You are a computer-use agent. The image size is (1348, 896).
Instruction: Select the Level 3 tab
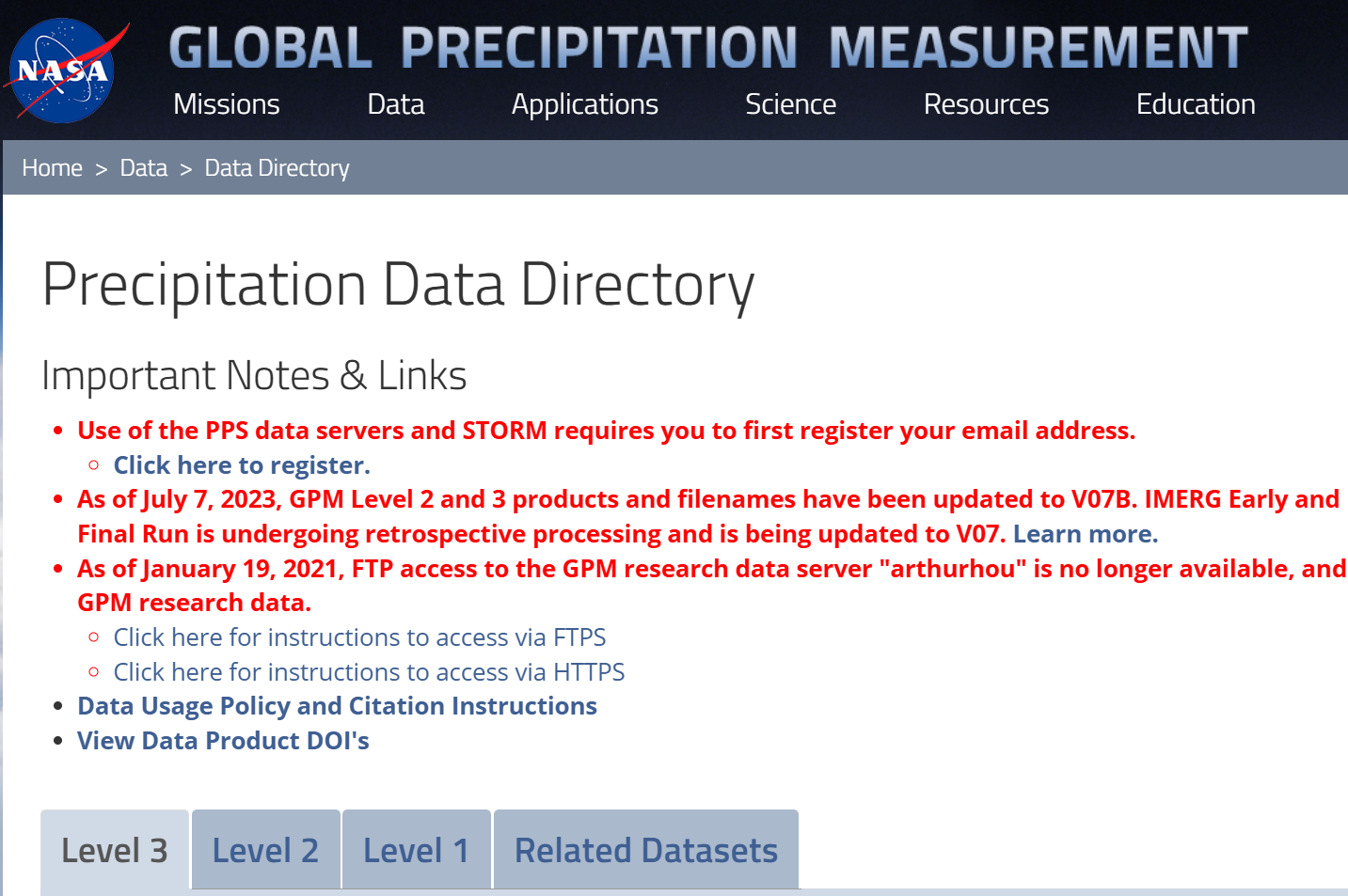pos(115,851)
